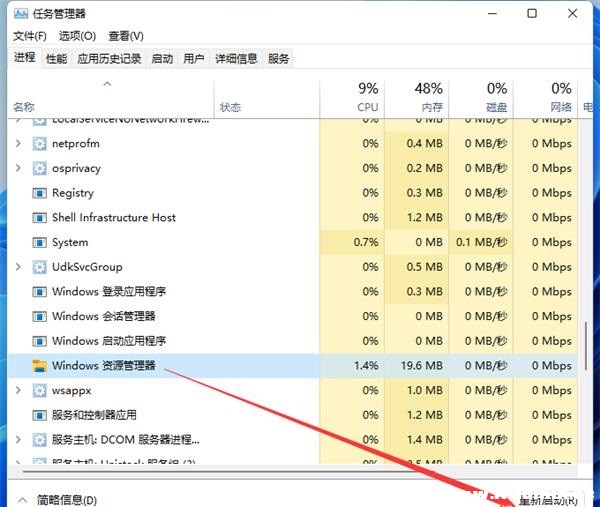Select the Windows 资源管理器 process row

coord(293,366)
